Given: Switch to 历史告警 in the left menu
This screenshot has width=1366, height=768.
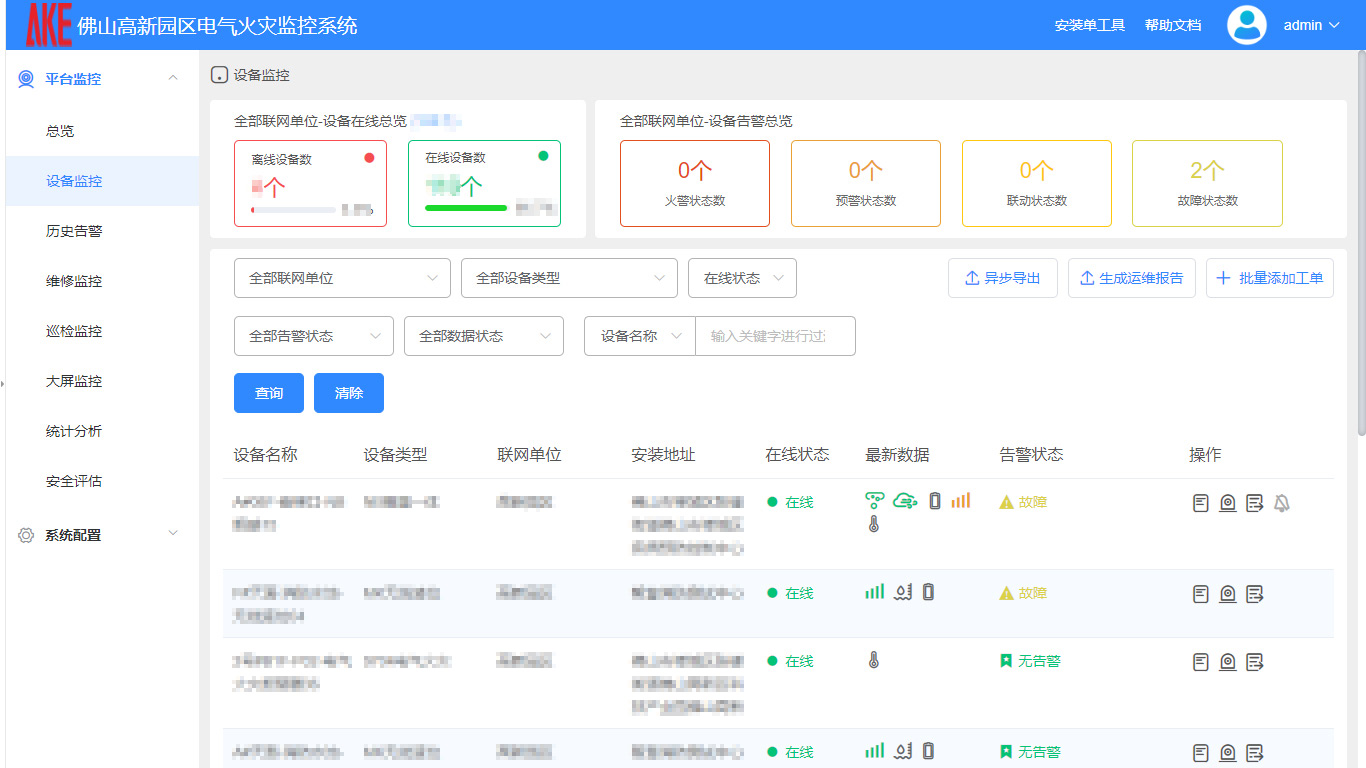Looking at the screenshot, I should pyautogui.click(x=60, y=231).
